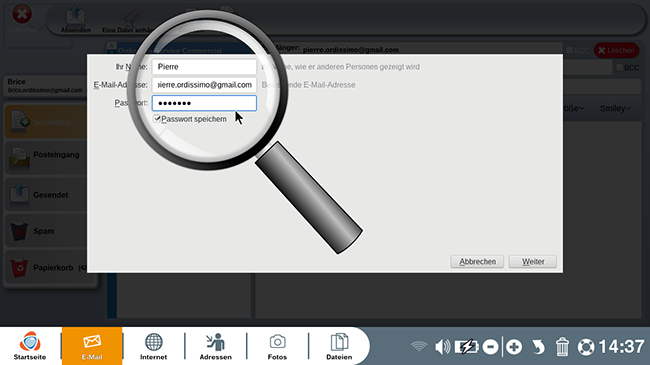Toggle the BCC checkbox beside Löschen
The image size is (650, 365).
click(570, 50)
